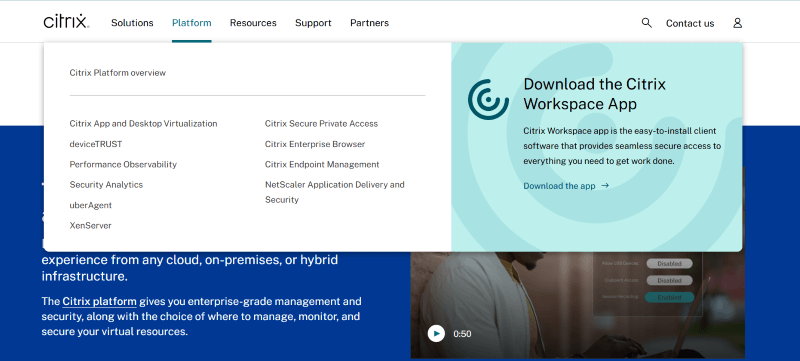Open Citrix App and Desktop Virtualization
Image resolution: width=800 pixels, height=361 pixels.
(x=143, y=123)
